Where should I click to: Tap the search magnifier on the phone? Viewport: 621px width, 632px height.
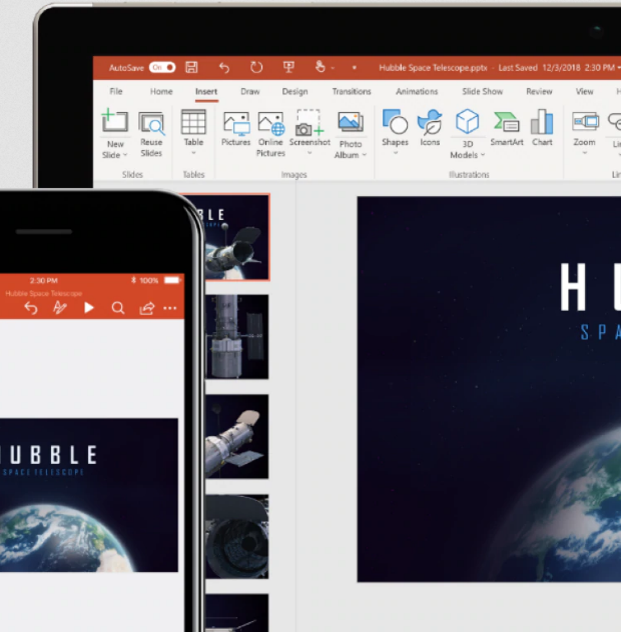pyautogui.click(x=118, y=308)
